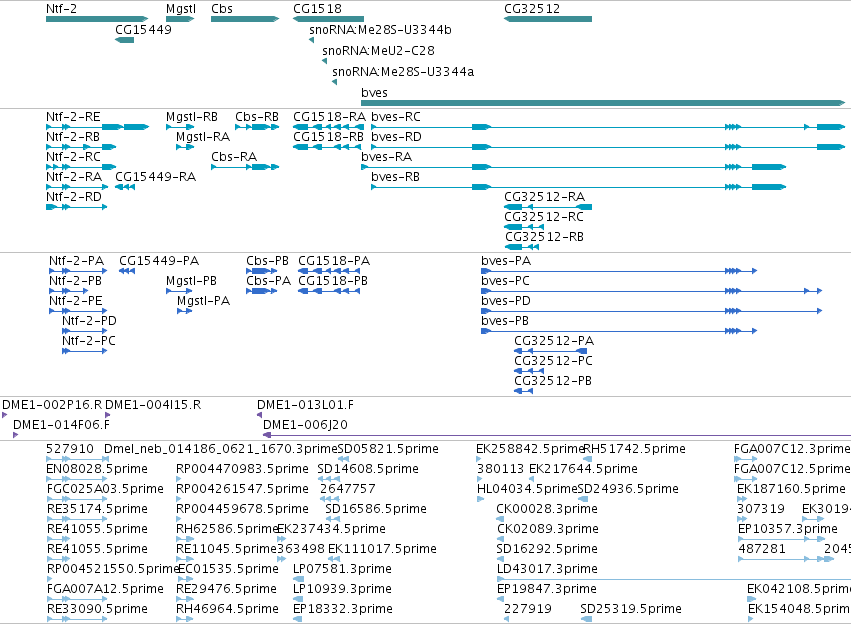Click the CG15449 gene label
Viewport: 851px width, 624px height.
pyautogui.click(x=143, y=30)
